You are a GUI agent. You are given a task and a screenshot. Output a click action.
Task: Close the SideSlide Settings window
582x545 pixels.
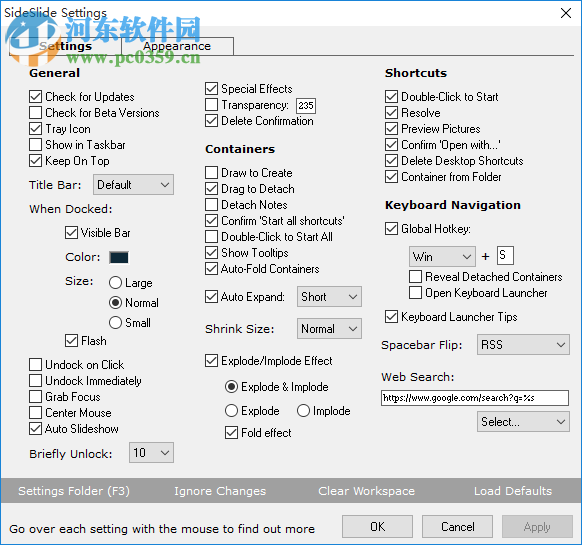[x=566, y=13]
